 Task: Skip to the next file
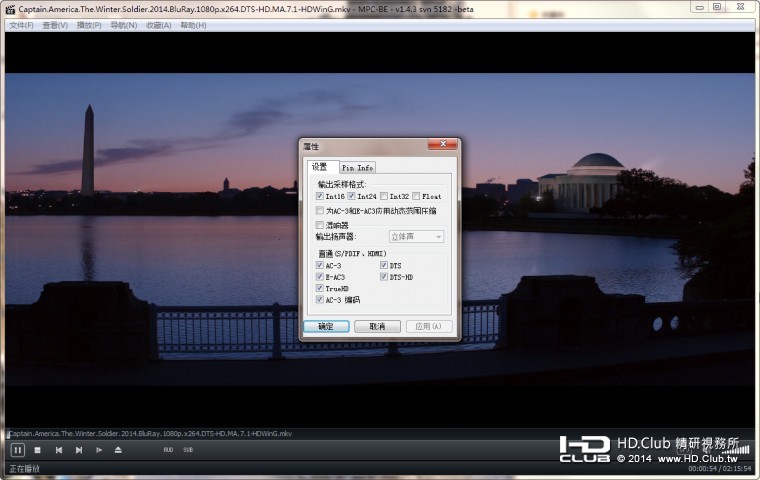point(78,450)
